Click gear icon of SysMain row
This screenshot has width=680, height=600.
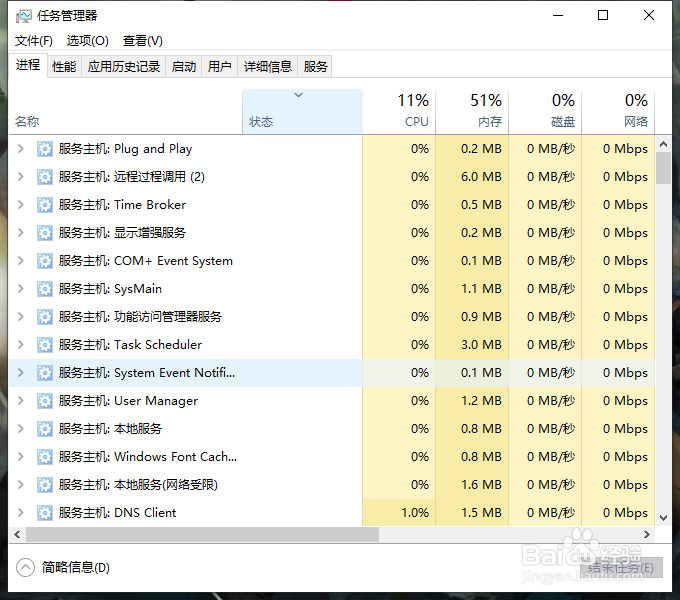pyautogui.click(x=45, y=289)
